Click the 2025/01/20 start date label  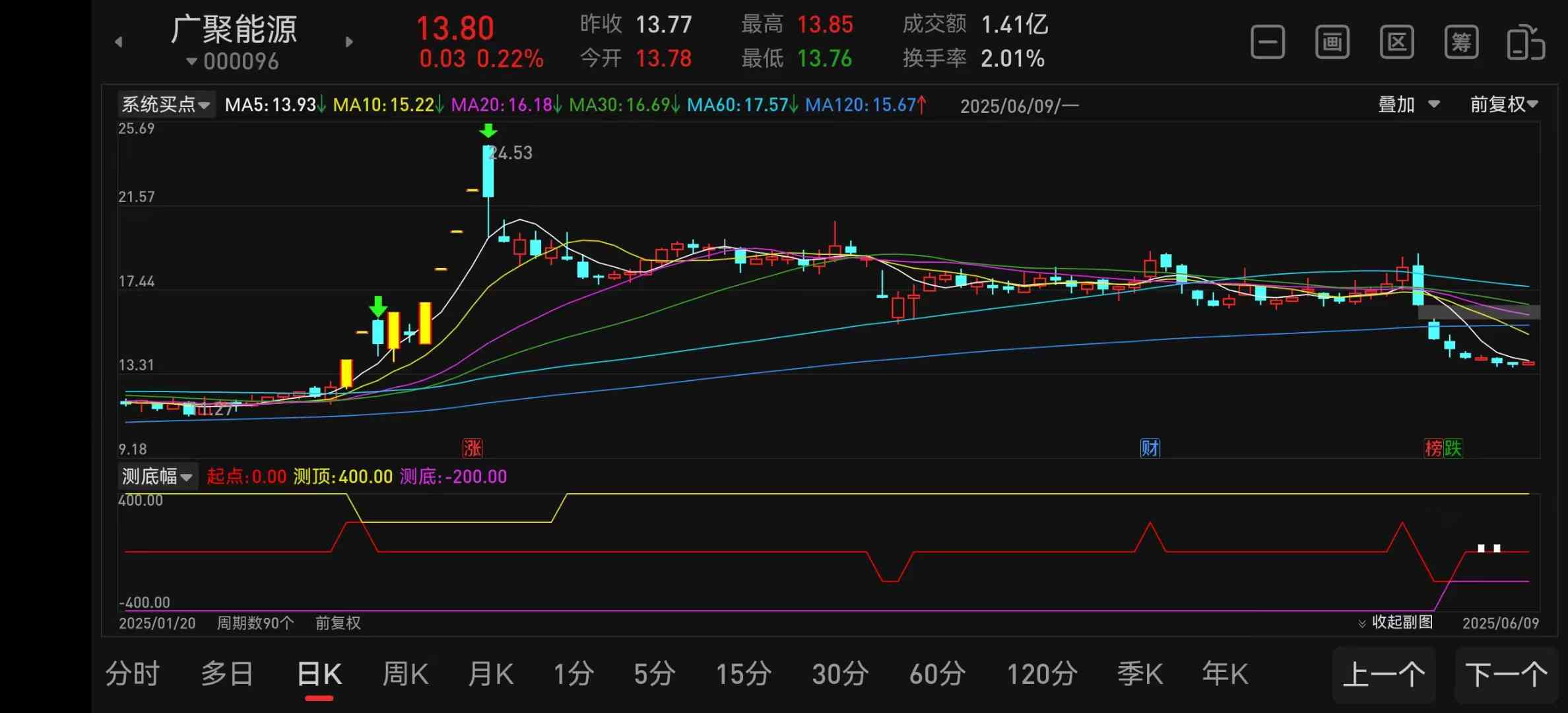tap(157, 623)
